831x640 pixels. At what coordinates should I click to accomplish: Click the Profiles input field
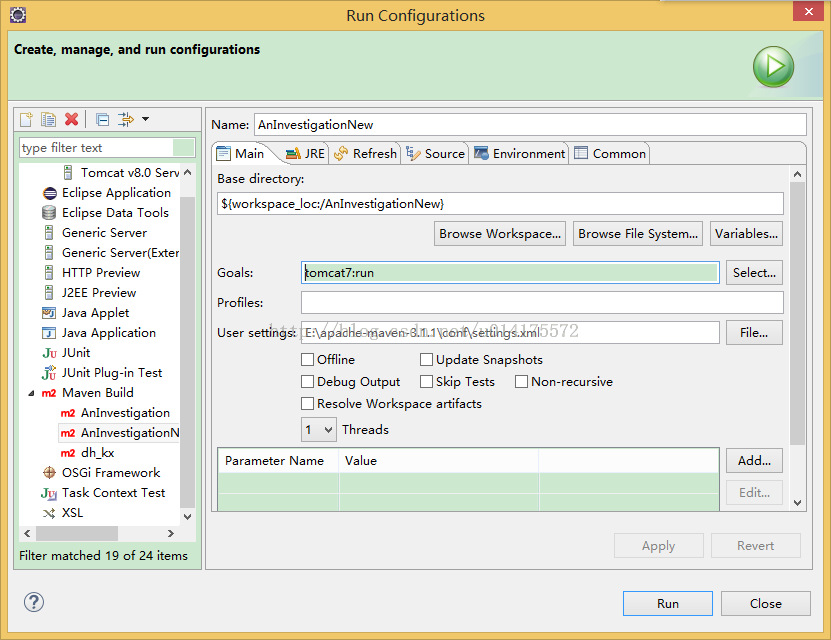542,303
